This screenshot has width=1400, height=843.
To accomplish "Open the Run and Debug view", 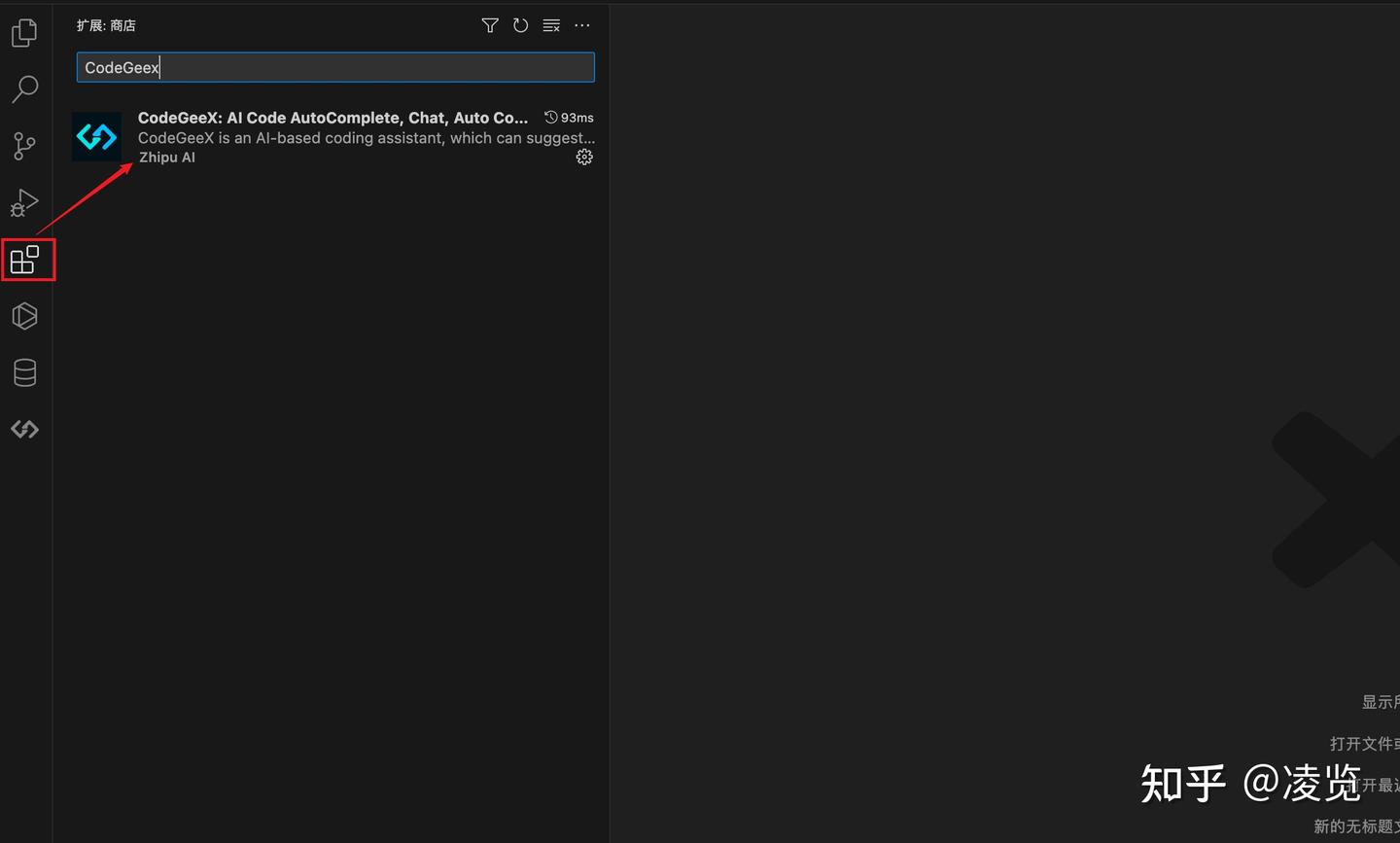I will [x=24, y=202].
